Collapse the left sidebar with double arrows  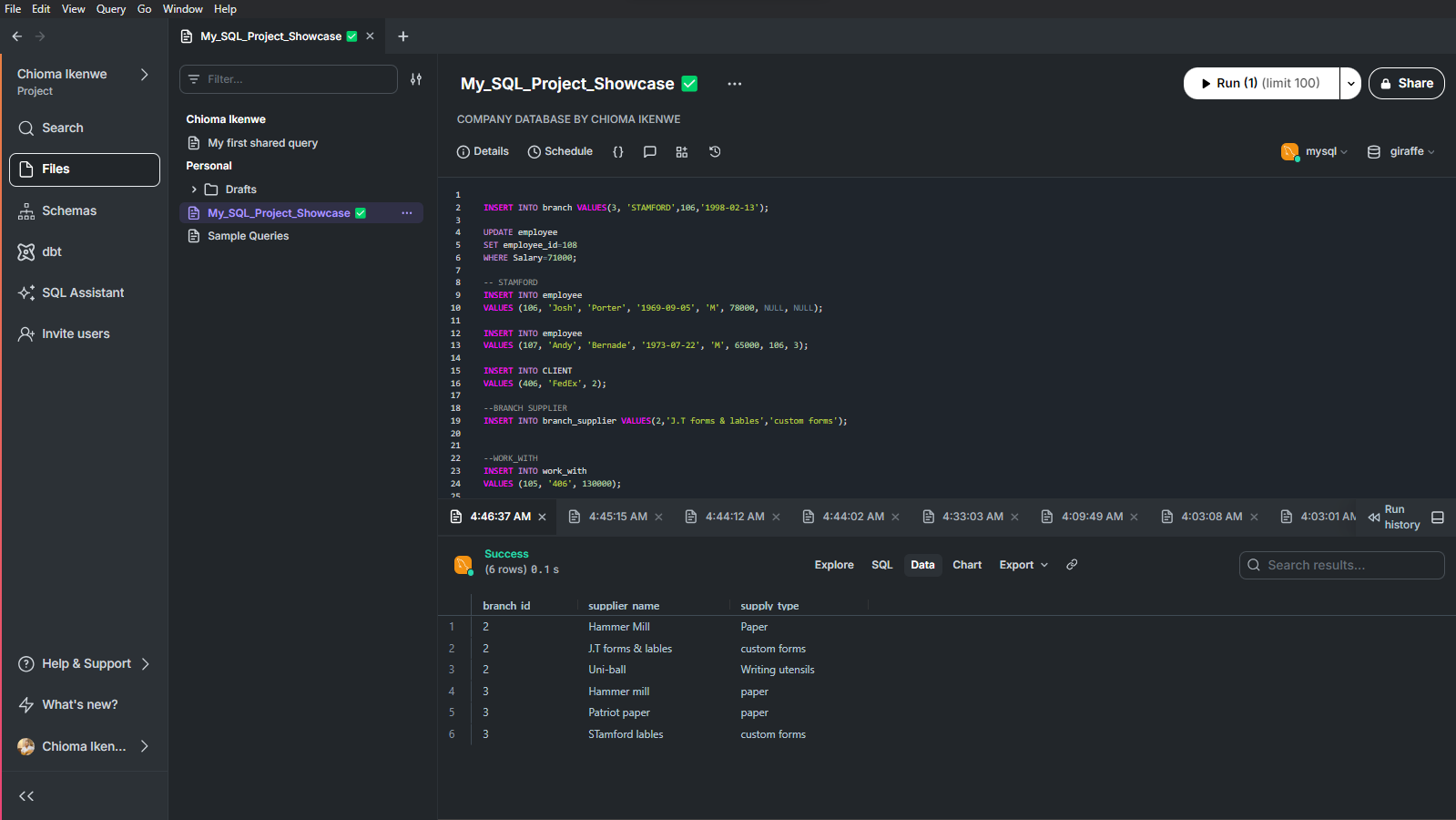(26, 796)
